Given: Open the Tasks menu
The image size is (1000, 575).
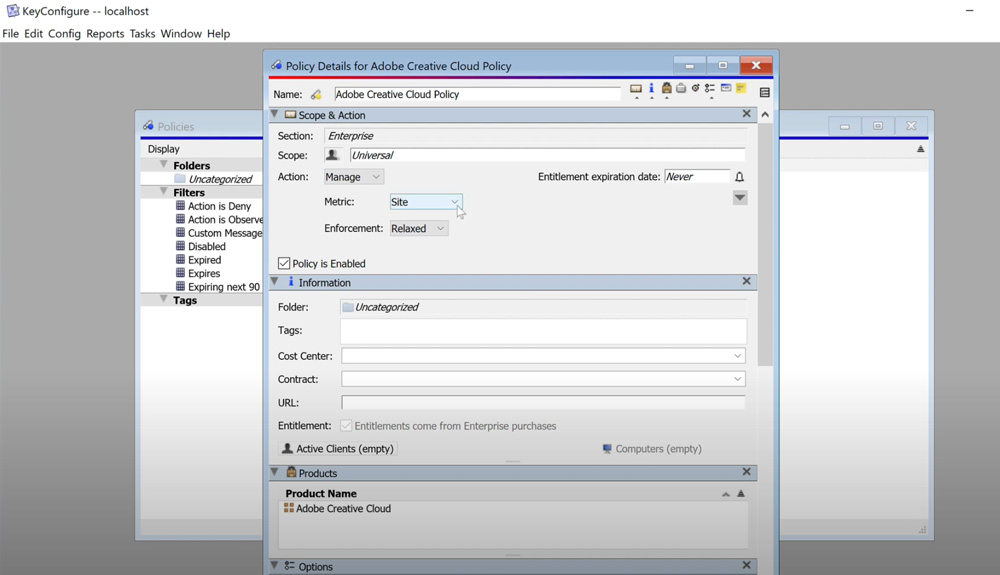Looking at the screenshot, I should coord(142,34).
